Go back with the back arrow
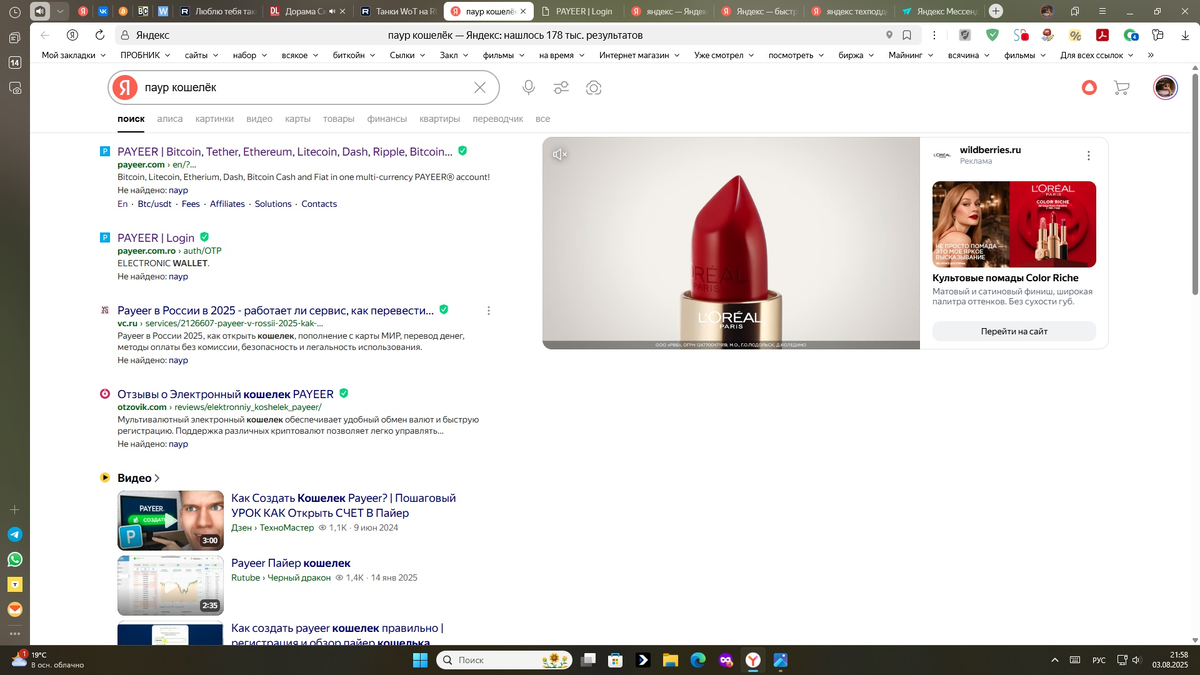 [45, 34]
